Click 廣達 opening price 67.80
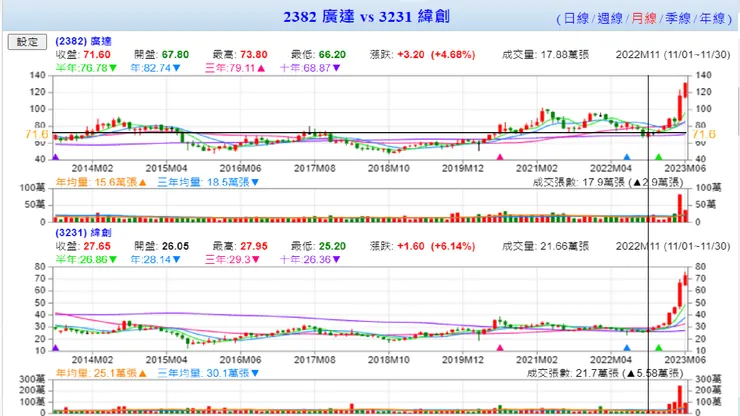This screenshot has height=416, width=740. (175, 55)
